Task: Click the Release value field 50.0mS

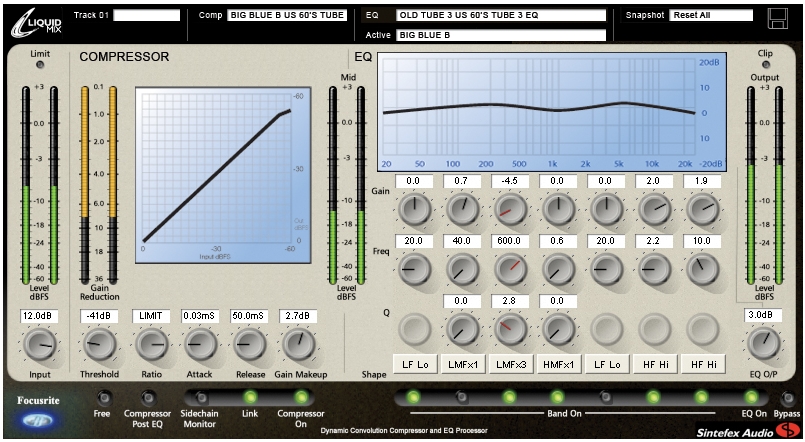Action: coord(248,316)
